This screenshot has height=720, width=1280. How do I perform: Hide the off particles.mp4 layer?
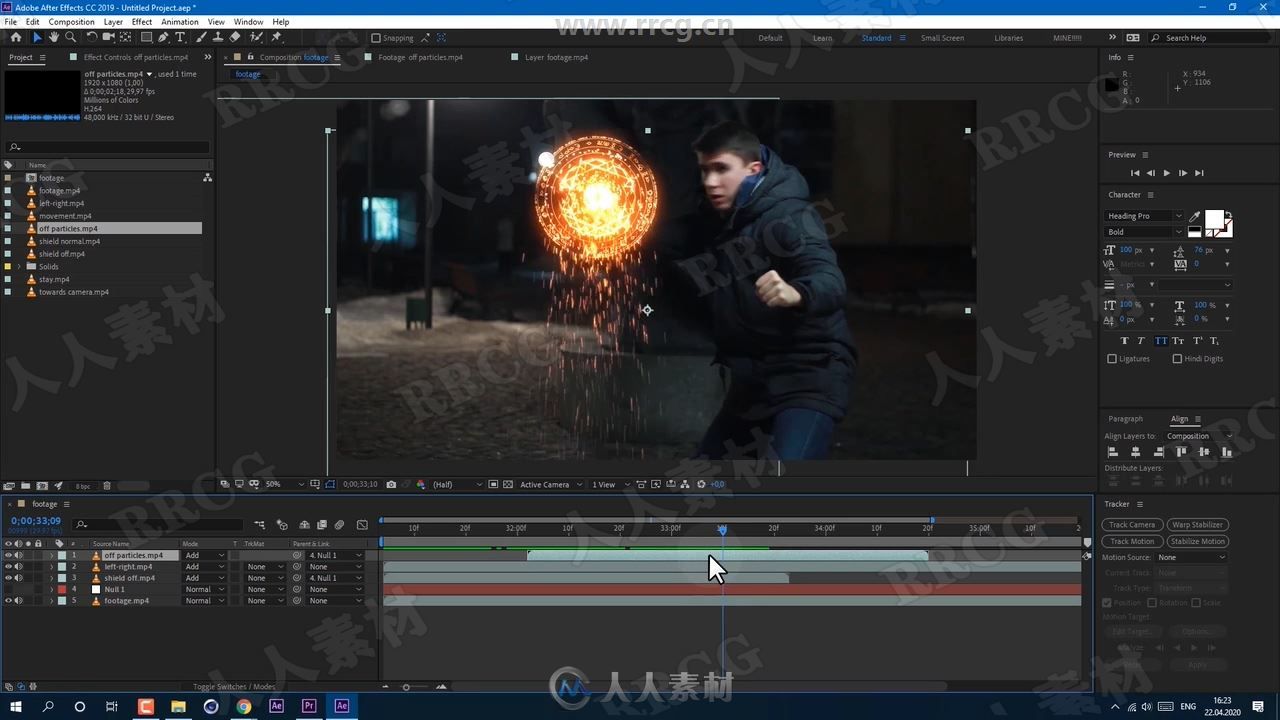click(8, 555)
